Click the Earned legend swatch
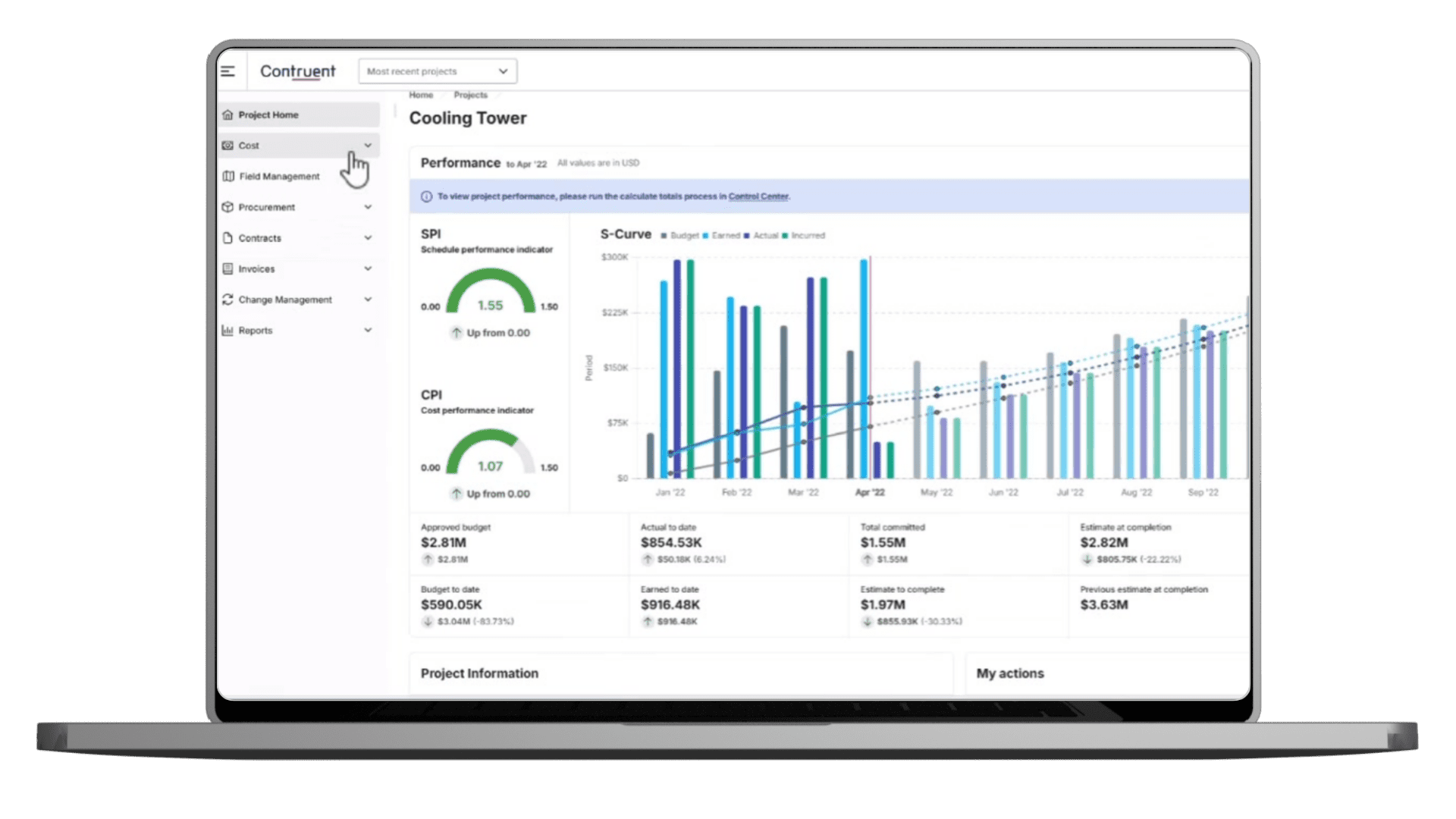 [x=705, y=236]
